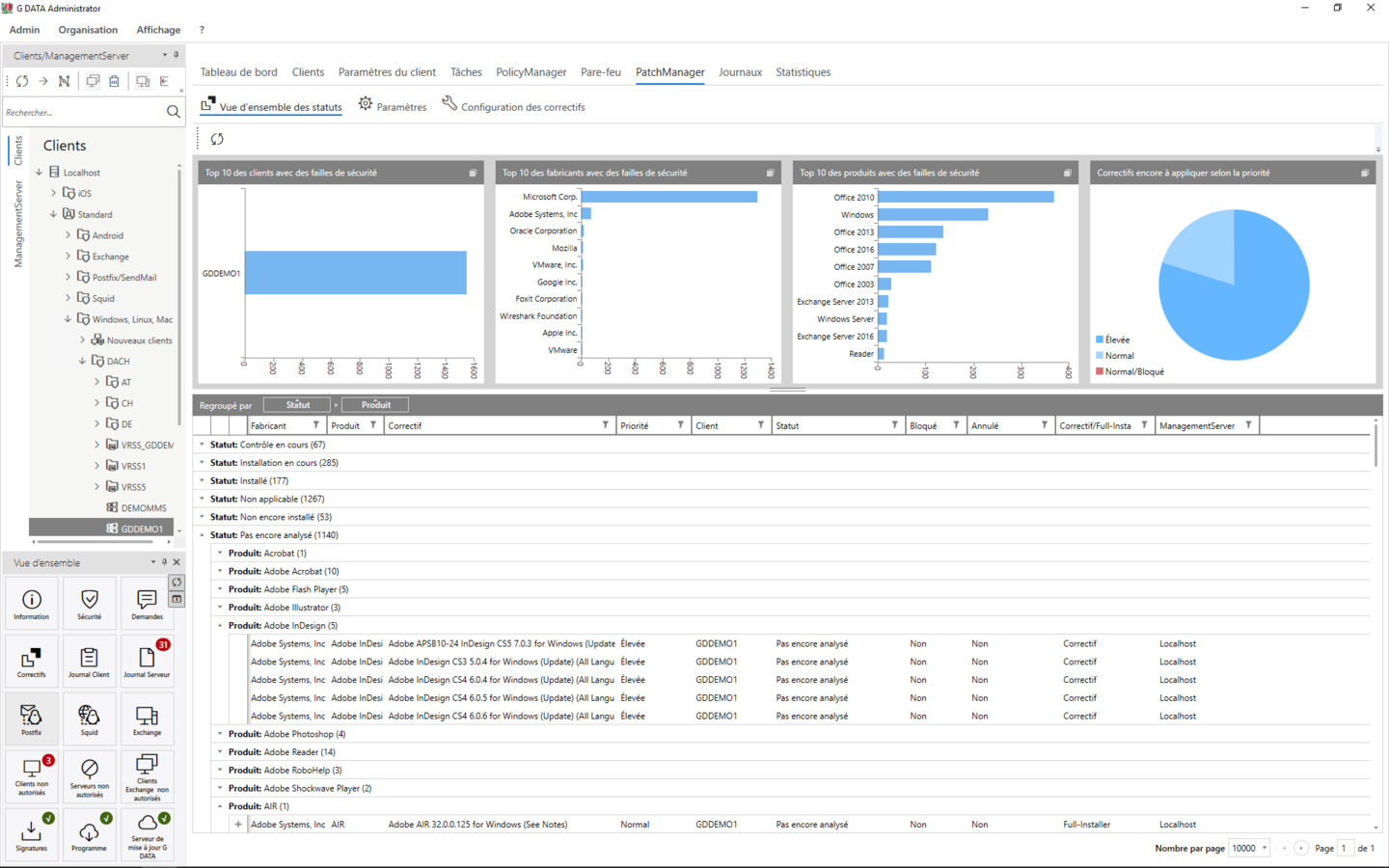Open the Journal Client tile
Image resolution: width=1389 pixels, height=868 pixels.
click(x=90, y=662)
